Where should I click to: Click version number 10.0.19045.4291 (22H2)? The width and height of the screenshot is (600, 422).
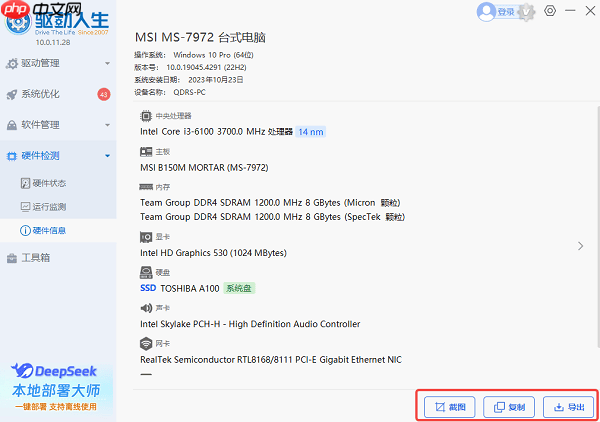pyautogui.click(x=206, y=67)
